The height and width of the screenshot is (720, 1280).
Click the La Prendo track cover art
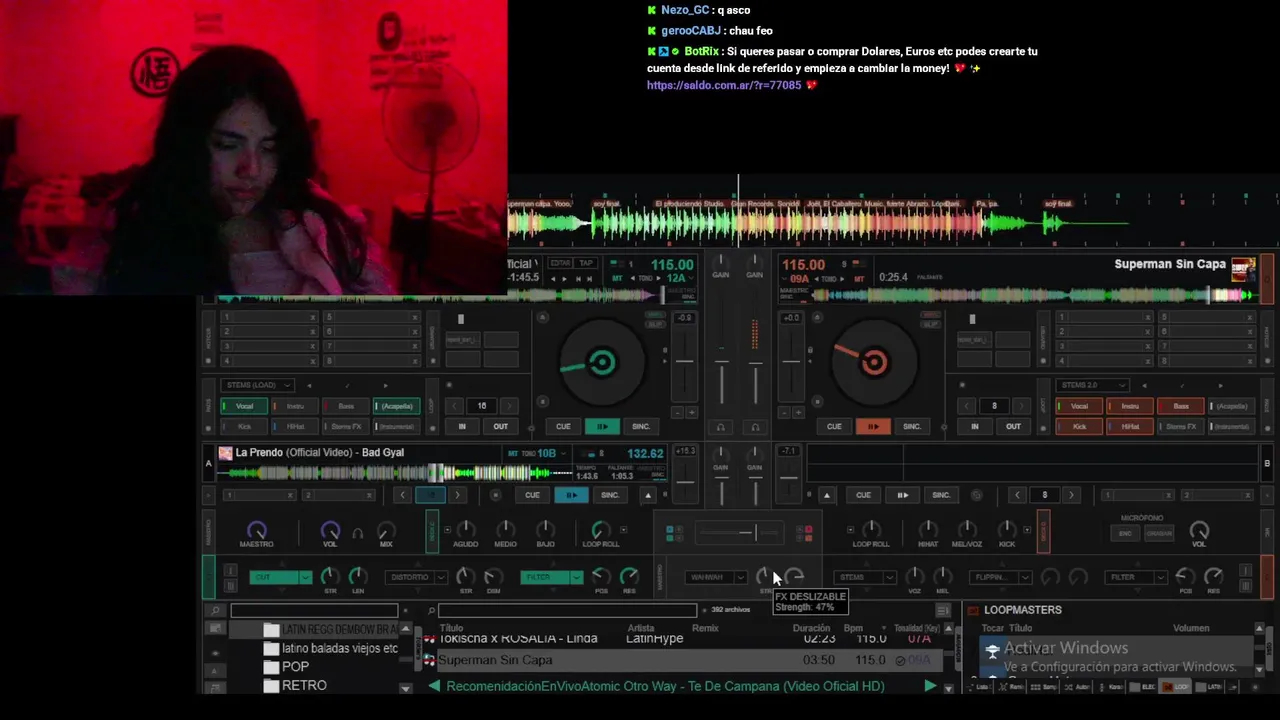coord(225,453)
